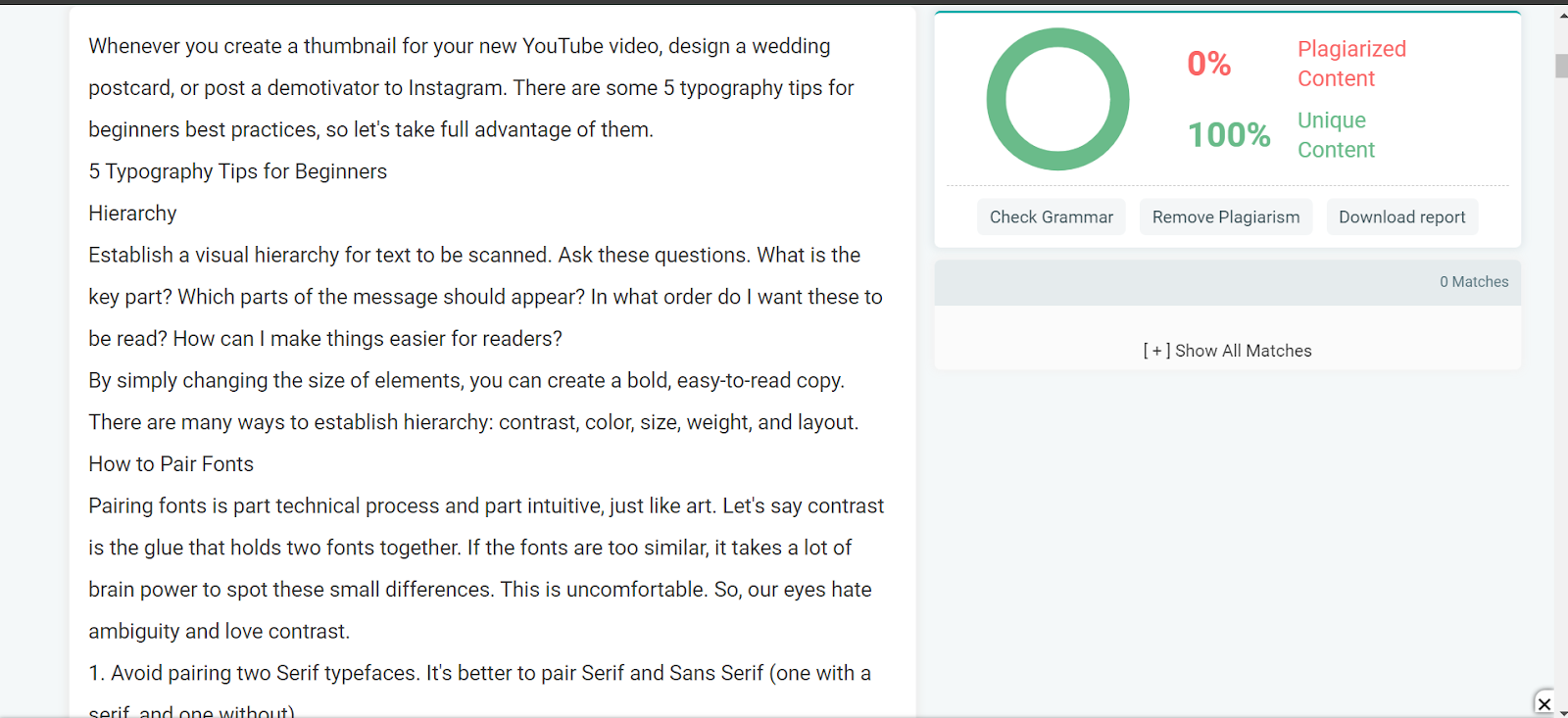Click the "How to Pair Fonts" line
Screen dimensions: 1568x718
tap(171, 464)
